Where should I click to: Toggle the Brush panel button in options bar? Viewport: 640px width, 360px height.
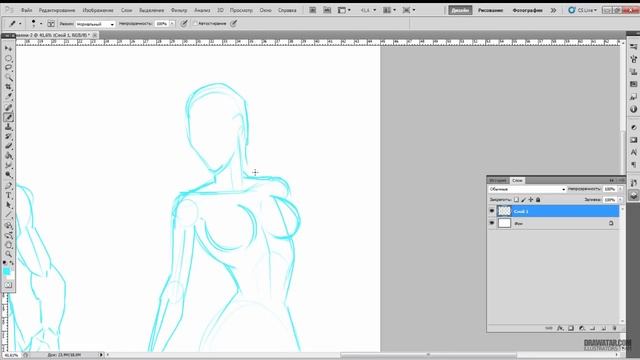tap(51, 24)
